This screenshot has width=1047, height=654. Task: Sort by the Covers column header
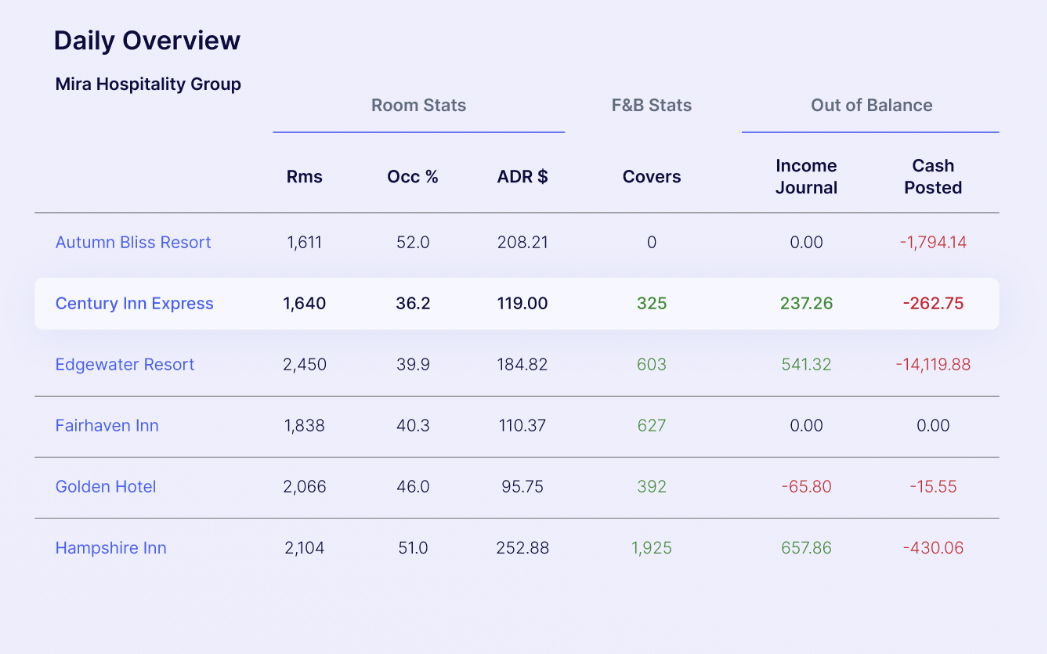[x=651, y=177]
